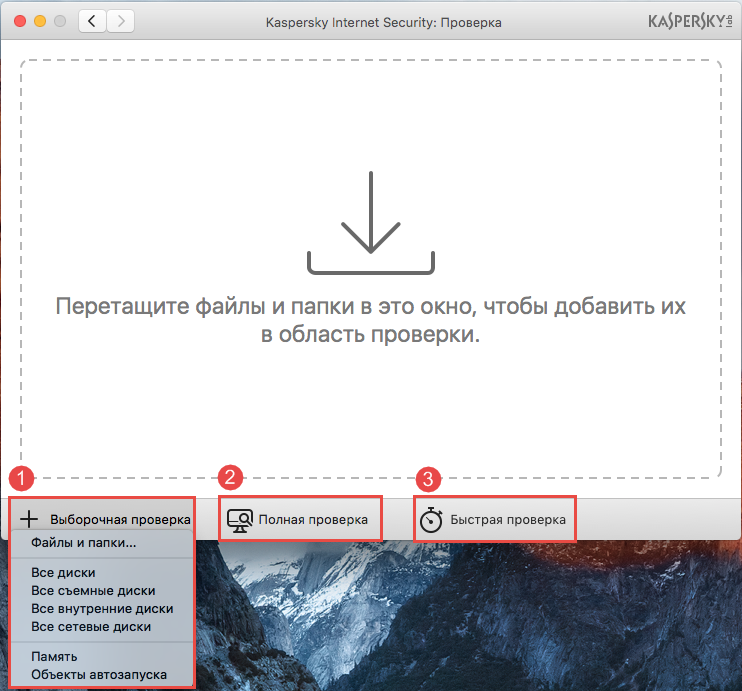Viewport: 742px width, 691px height.
Task: Choose Объекты автозапуска menu entry
Action: (102, 675)
